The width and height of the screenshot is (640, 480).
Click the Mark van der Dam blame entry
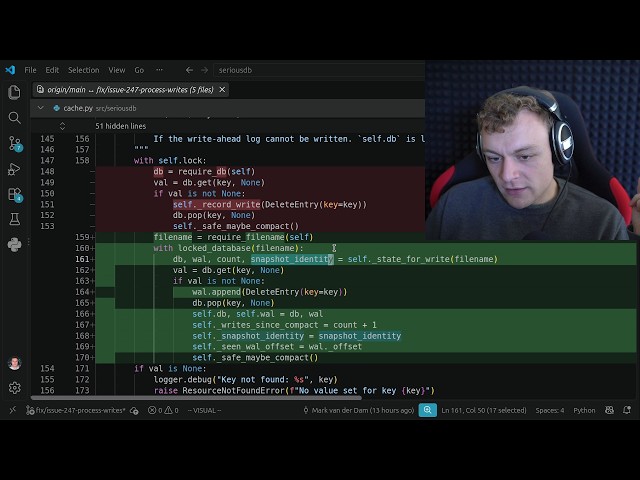(x=359, y=410)
